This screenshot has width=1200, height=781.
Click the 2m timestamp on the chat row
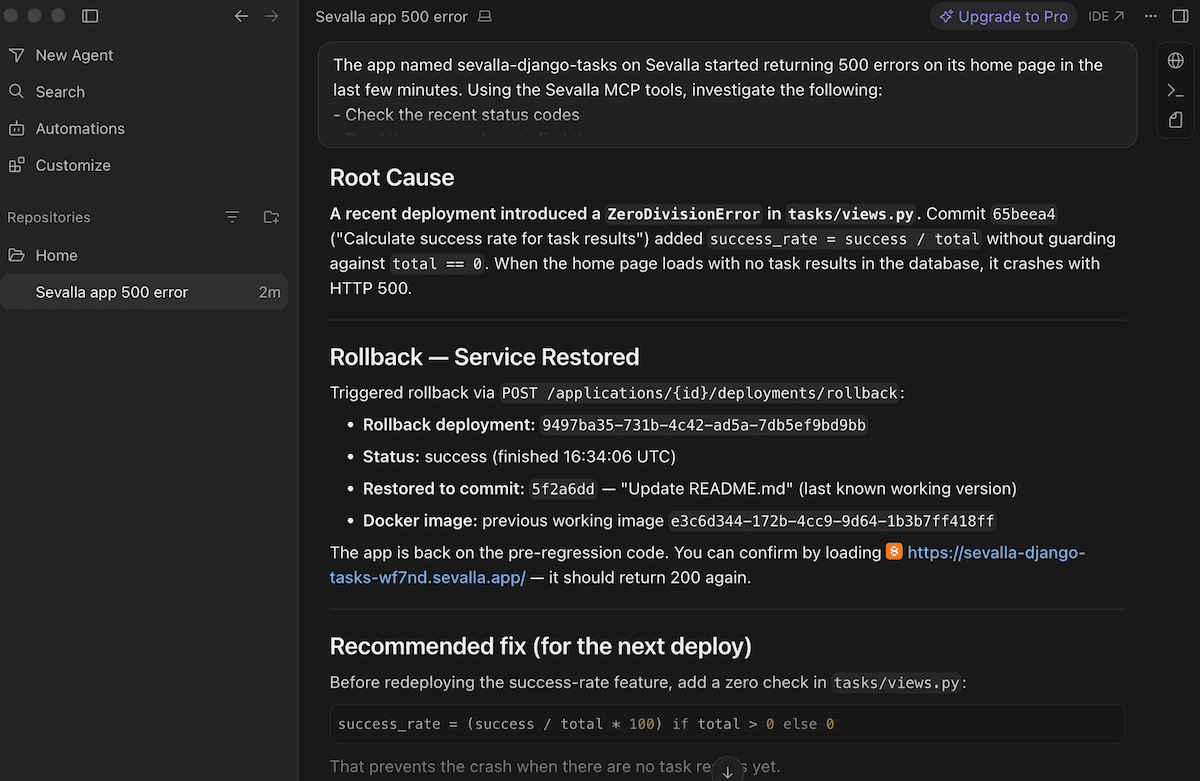[269, 292]
